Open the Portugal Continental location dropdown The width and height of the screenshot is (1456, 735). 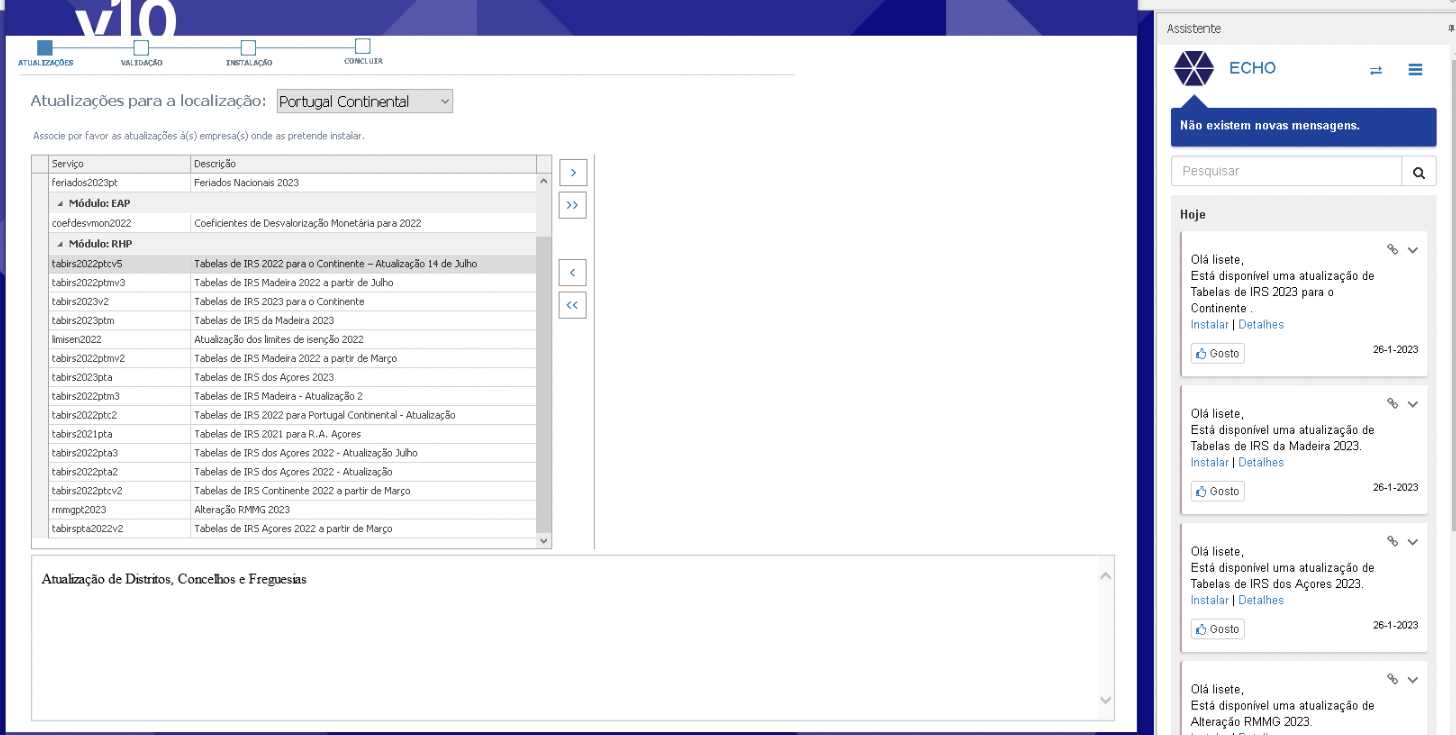point(364,102)
